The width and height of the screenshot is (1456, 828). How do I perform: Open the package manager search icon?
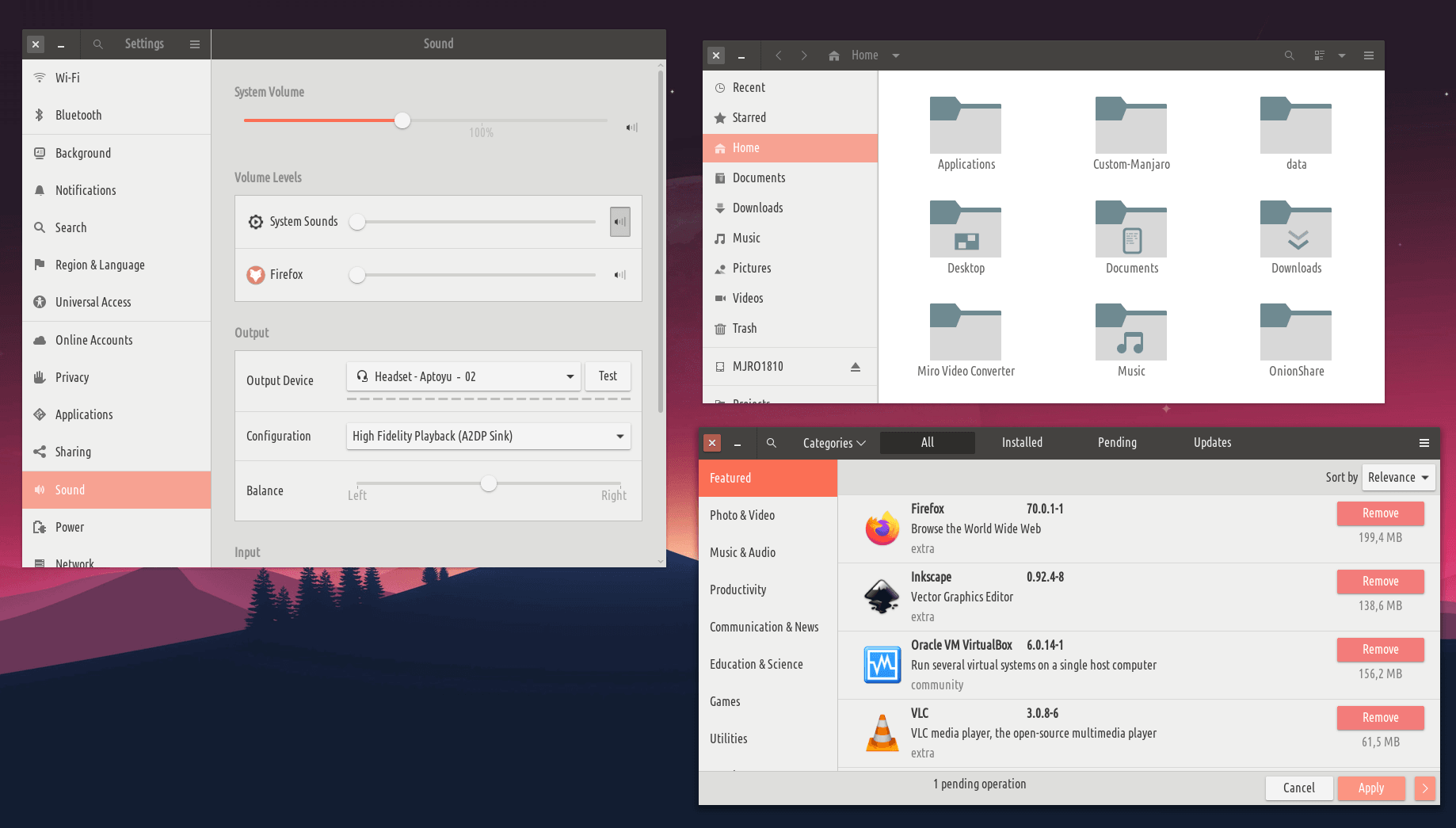pos(771,443)
